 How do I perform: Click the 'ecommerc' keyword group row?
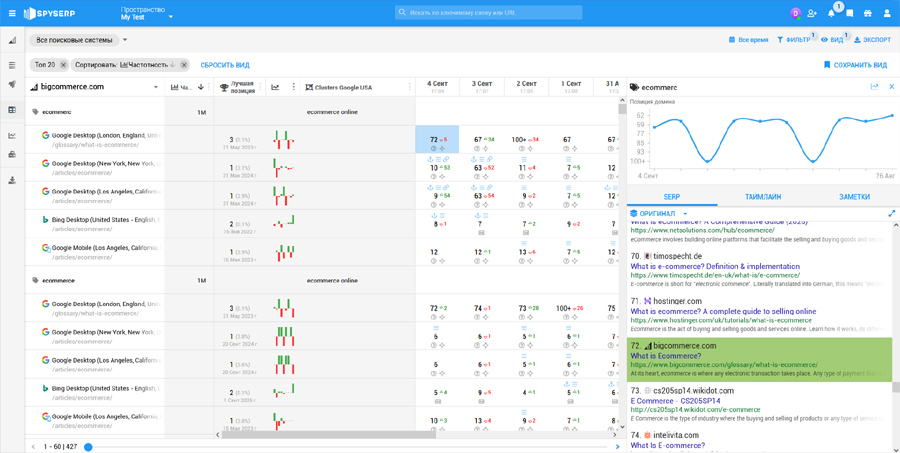[95, 112]
